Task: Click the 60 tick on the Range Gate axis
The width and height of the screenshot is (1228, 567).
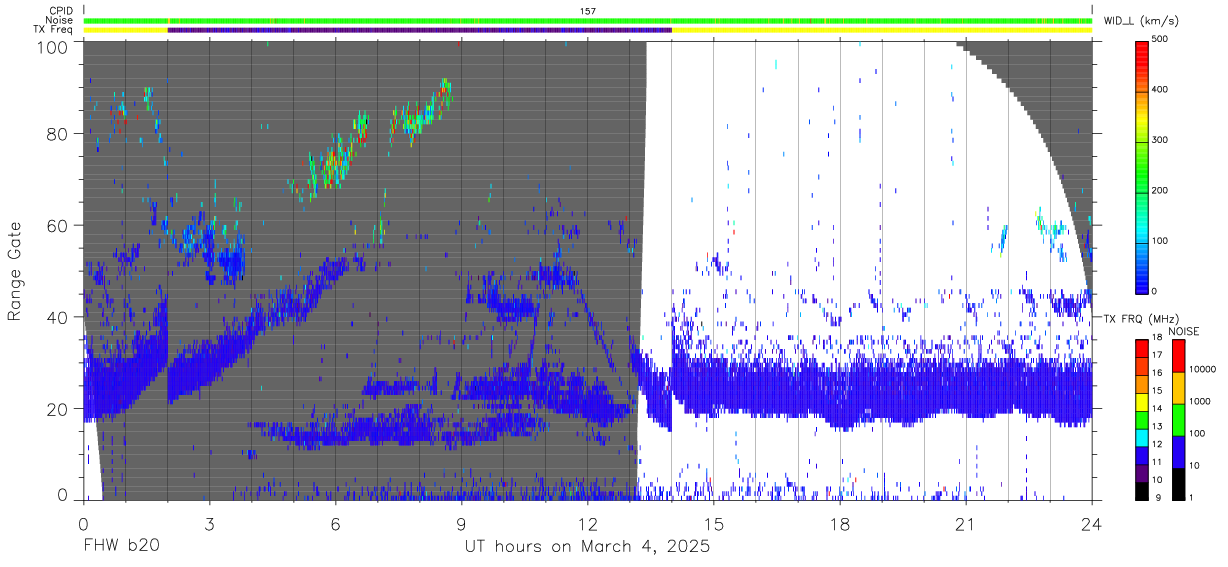Action: (59, 226)
